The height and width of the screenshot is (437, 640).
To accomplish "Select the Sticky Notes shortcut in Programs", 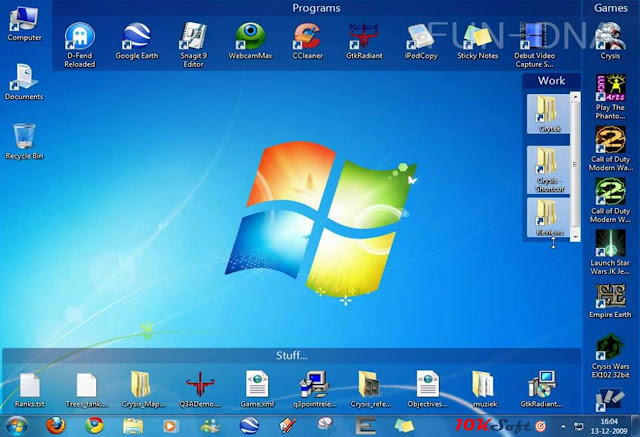I will pyautogui.click(x=478, y=41).
